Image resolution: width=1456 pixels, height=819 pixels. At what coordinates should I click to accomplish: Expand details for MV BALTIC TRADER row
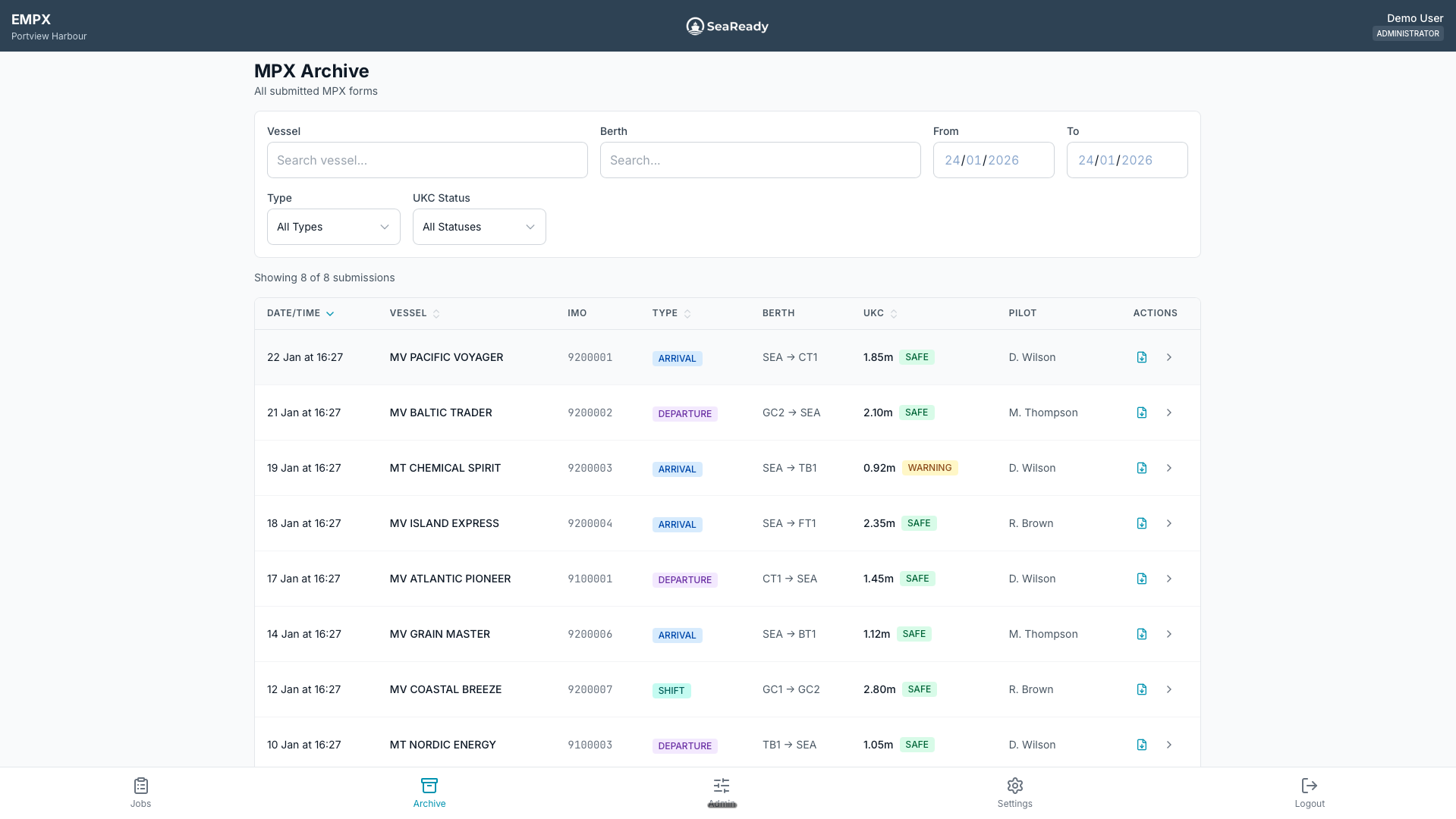tap(1168, 413)
